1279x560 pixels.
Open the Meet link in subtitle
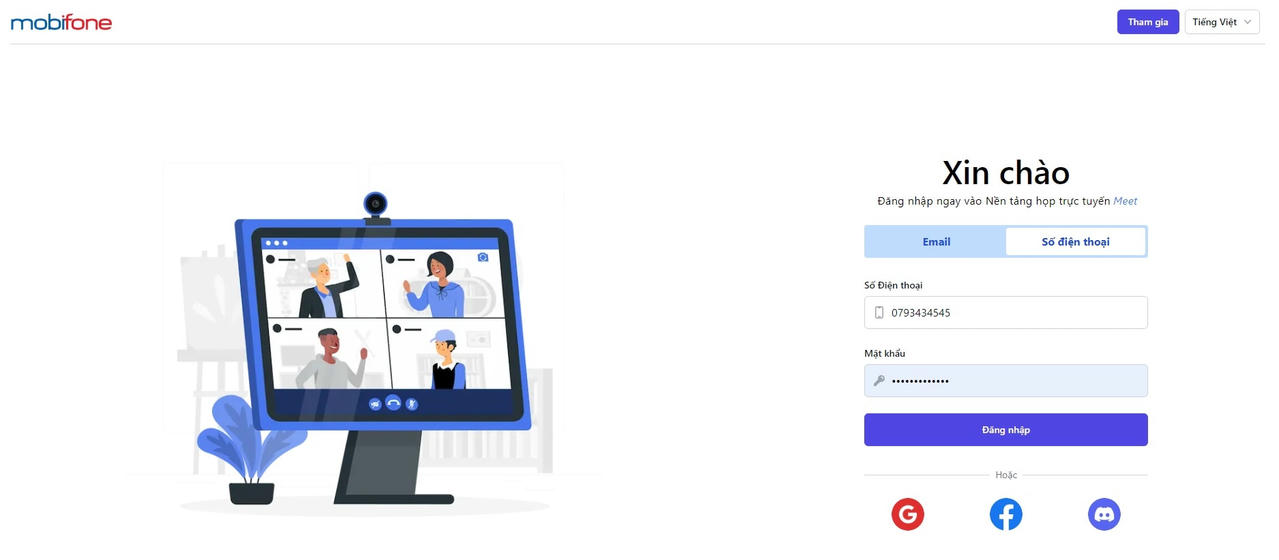click(1125, 201)
